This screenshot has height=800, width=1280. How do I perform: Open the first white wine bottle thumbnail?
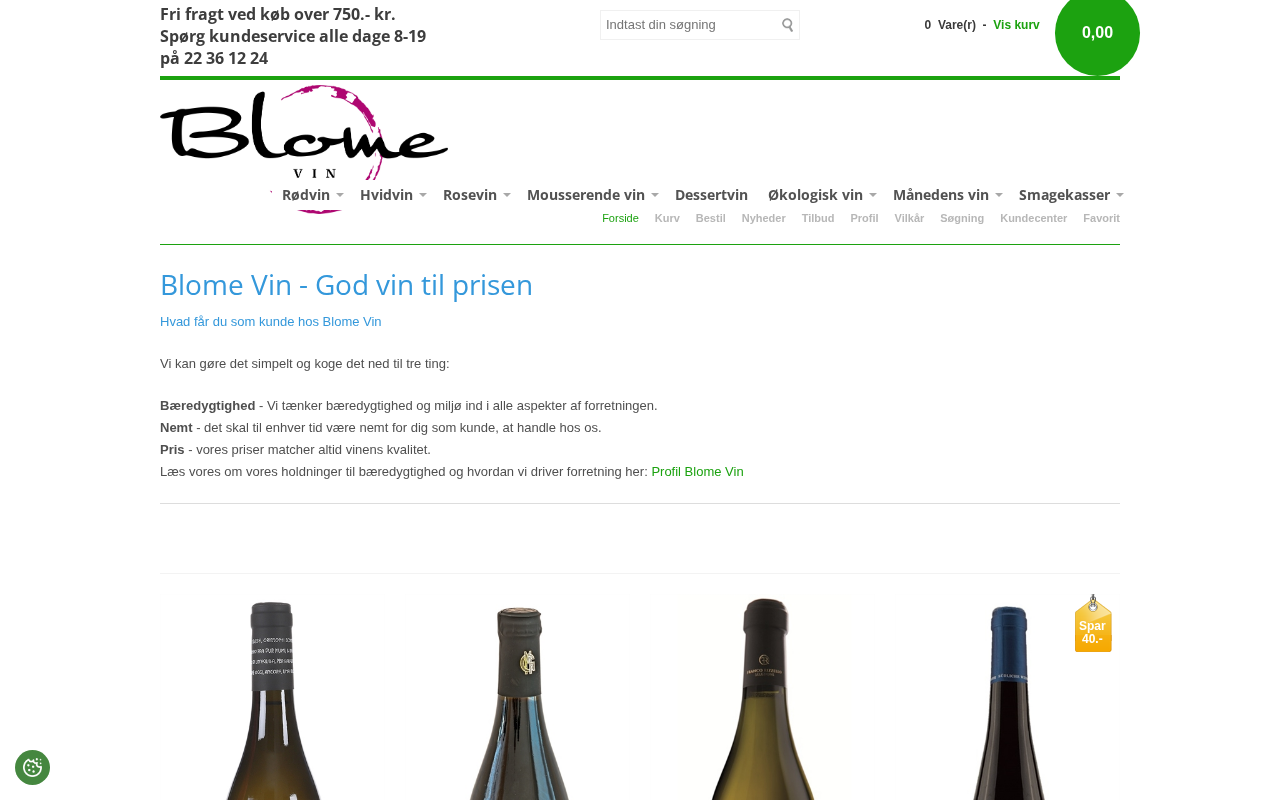pos(273,700)
